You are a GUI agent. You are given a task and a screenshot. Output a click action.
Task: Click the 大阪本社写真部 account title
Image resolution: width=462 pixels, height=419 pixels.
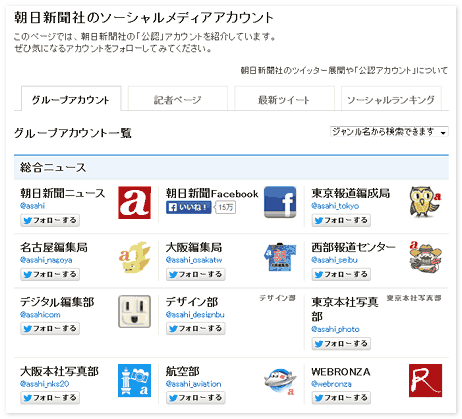click(59, 371)
